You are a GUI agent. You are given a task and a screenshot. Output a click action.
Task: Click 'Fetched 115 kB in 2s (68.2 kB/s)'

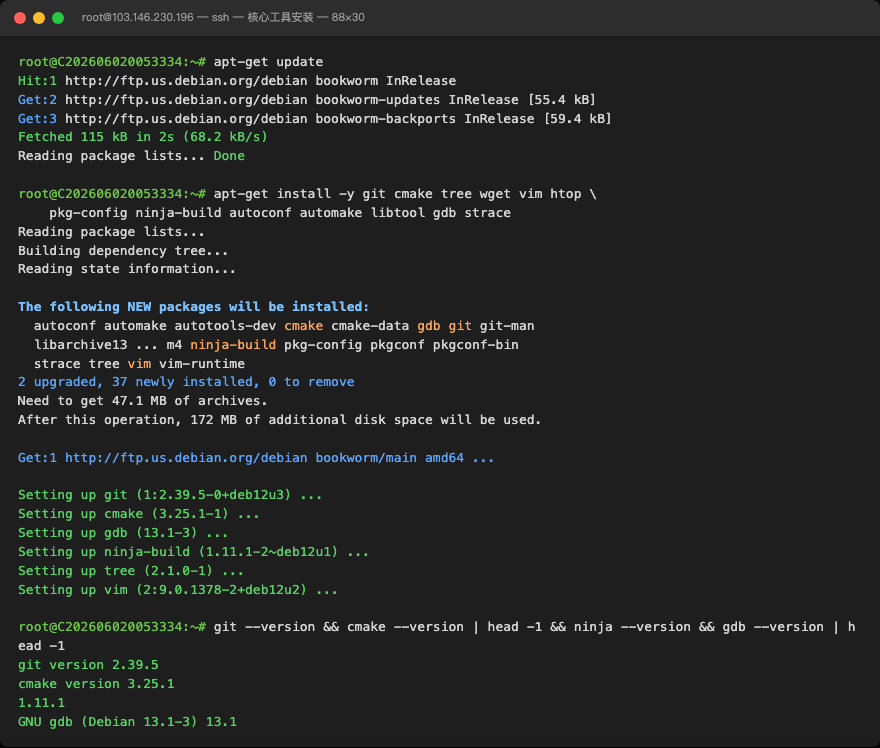point(143,137)
